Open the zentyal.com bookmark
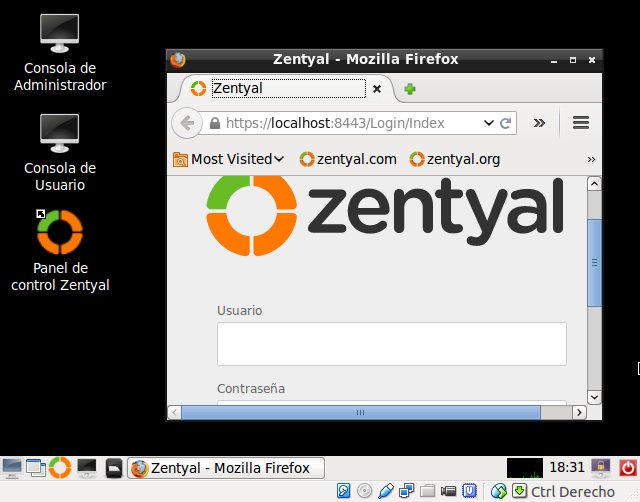This screenshot has width=640, height=502. coord(348,159)
